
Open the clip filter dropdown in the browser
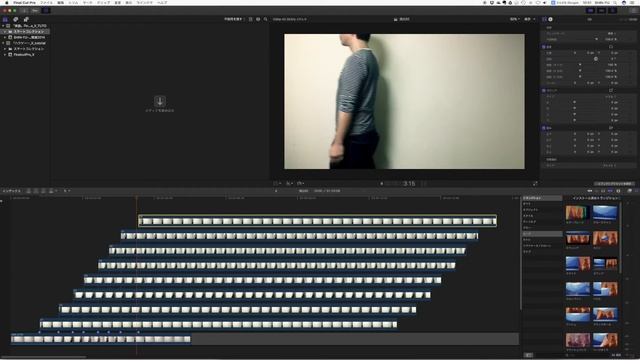click(x=234, y=19)
